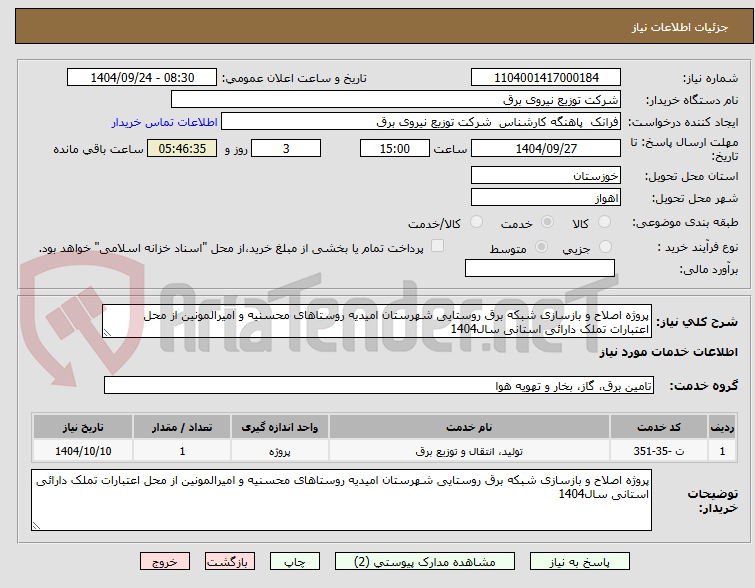The image size is (755, 588).
Task: Click the announcement date field 1404/09/24 - 08:30
Action: [142, 78]
